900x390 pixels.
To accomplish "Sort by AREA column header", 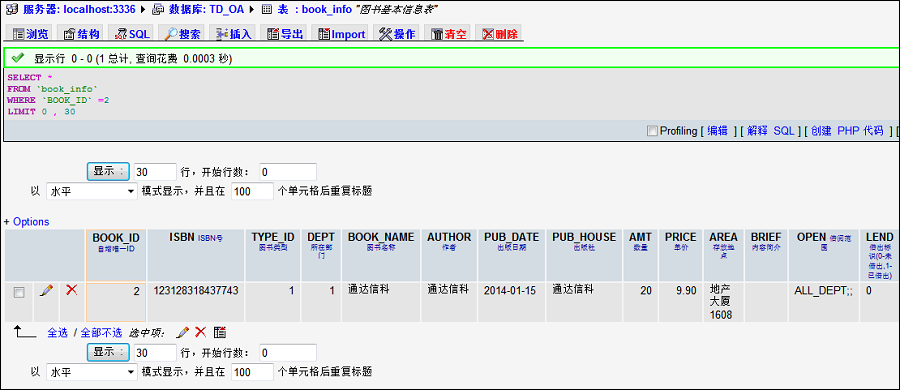I will click(723, 237).
